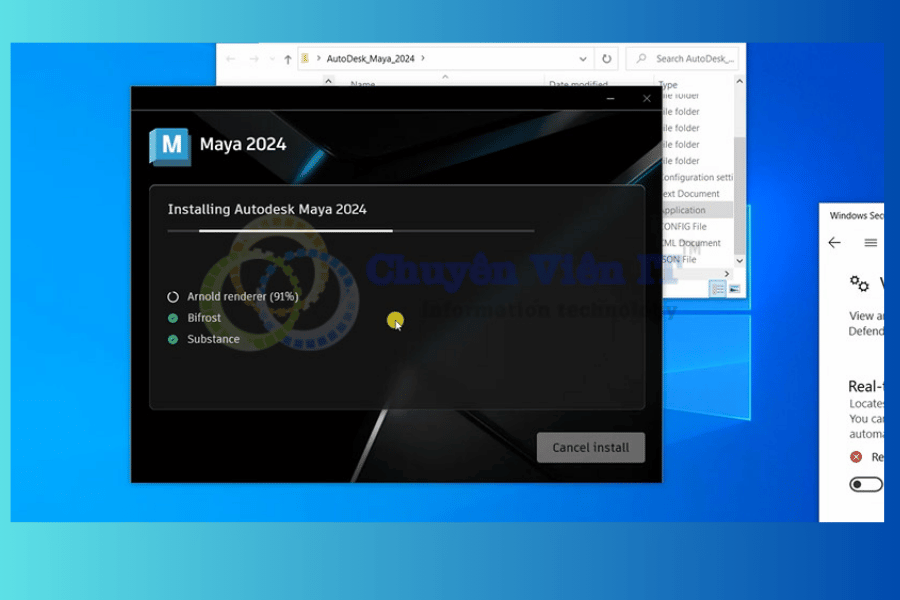The image size is (900, 600).
Task: Switch Explorer to large icons view
Action: pyautogui.click(x=734, y=289)
